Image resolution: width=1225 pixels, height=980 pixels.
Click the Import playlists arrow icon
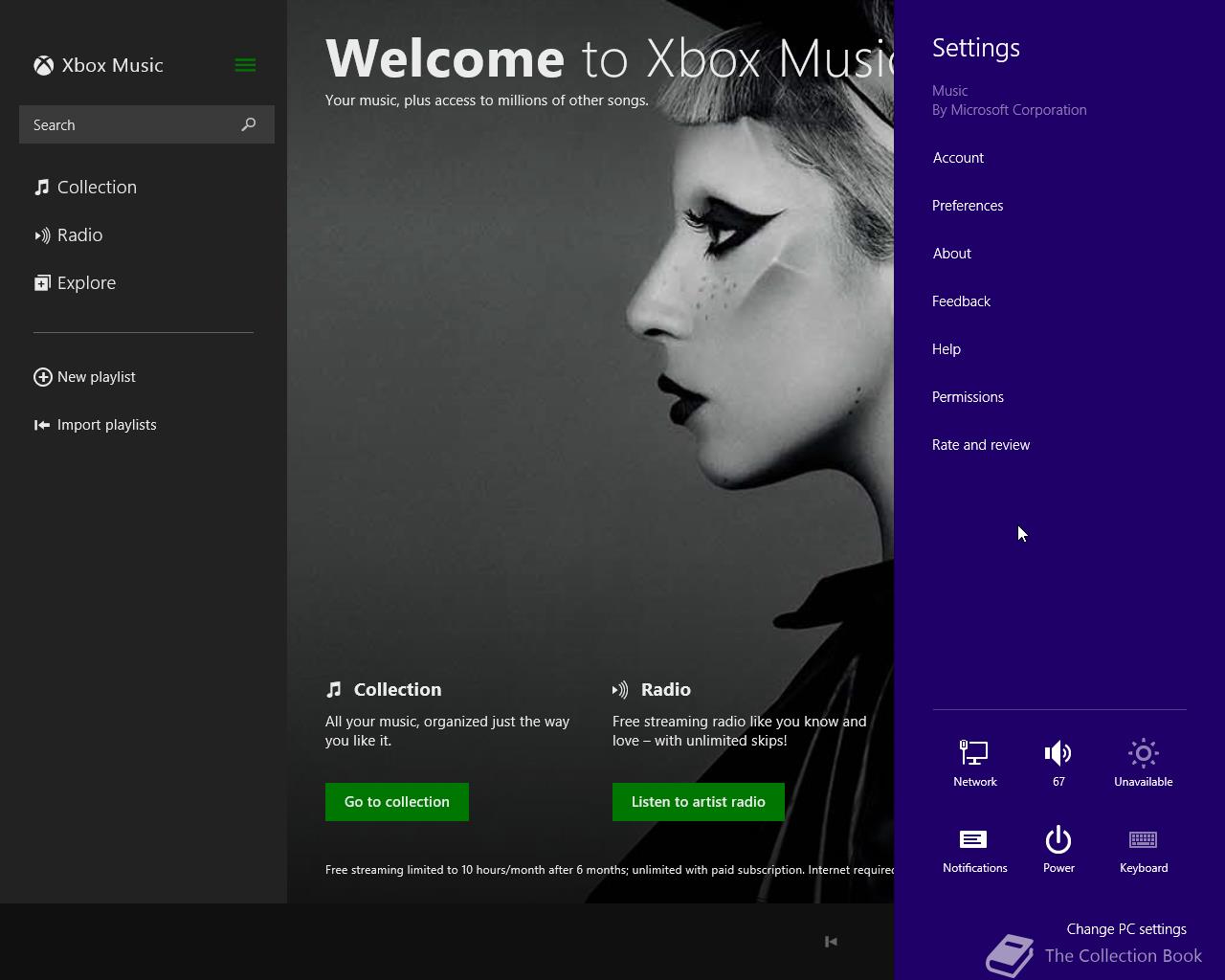(x=42, y=425)
